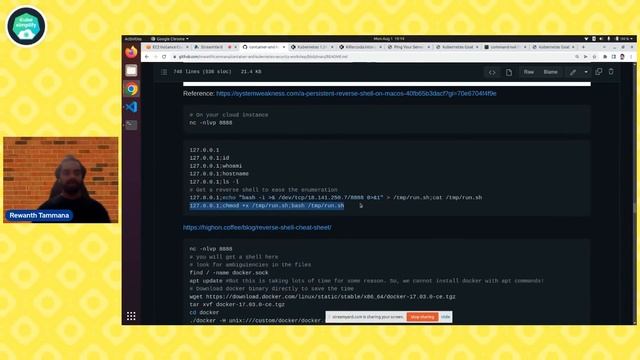Click the Chrome forward arrow
The height and width of the screenshot is (360, 640).
[x=156, y=57]
